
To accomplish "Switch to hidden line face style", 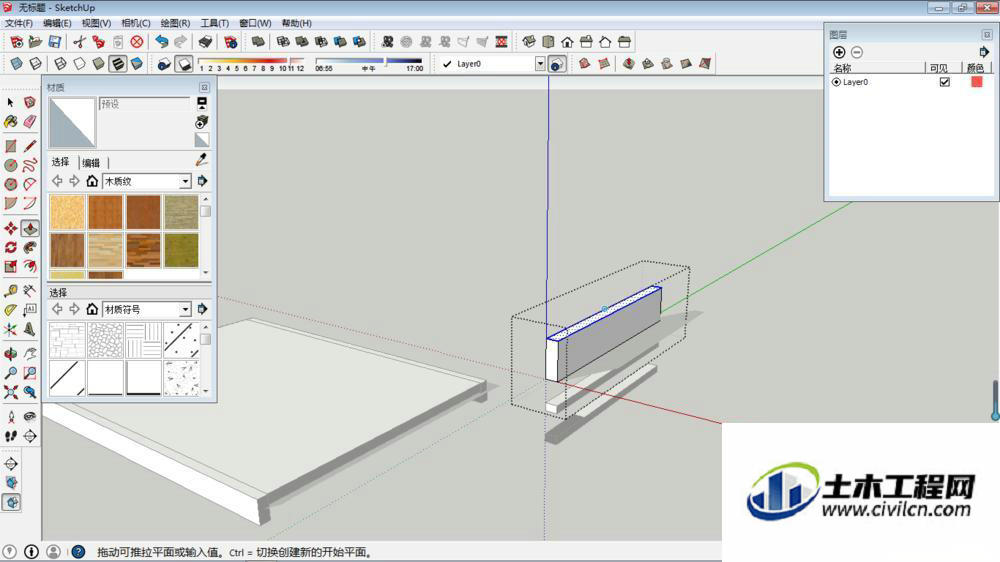I will [79, 64].
